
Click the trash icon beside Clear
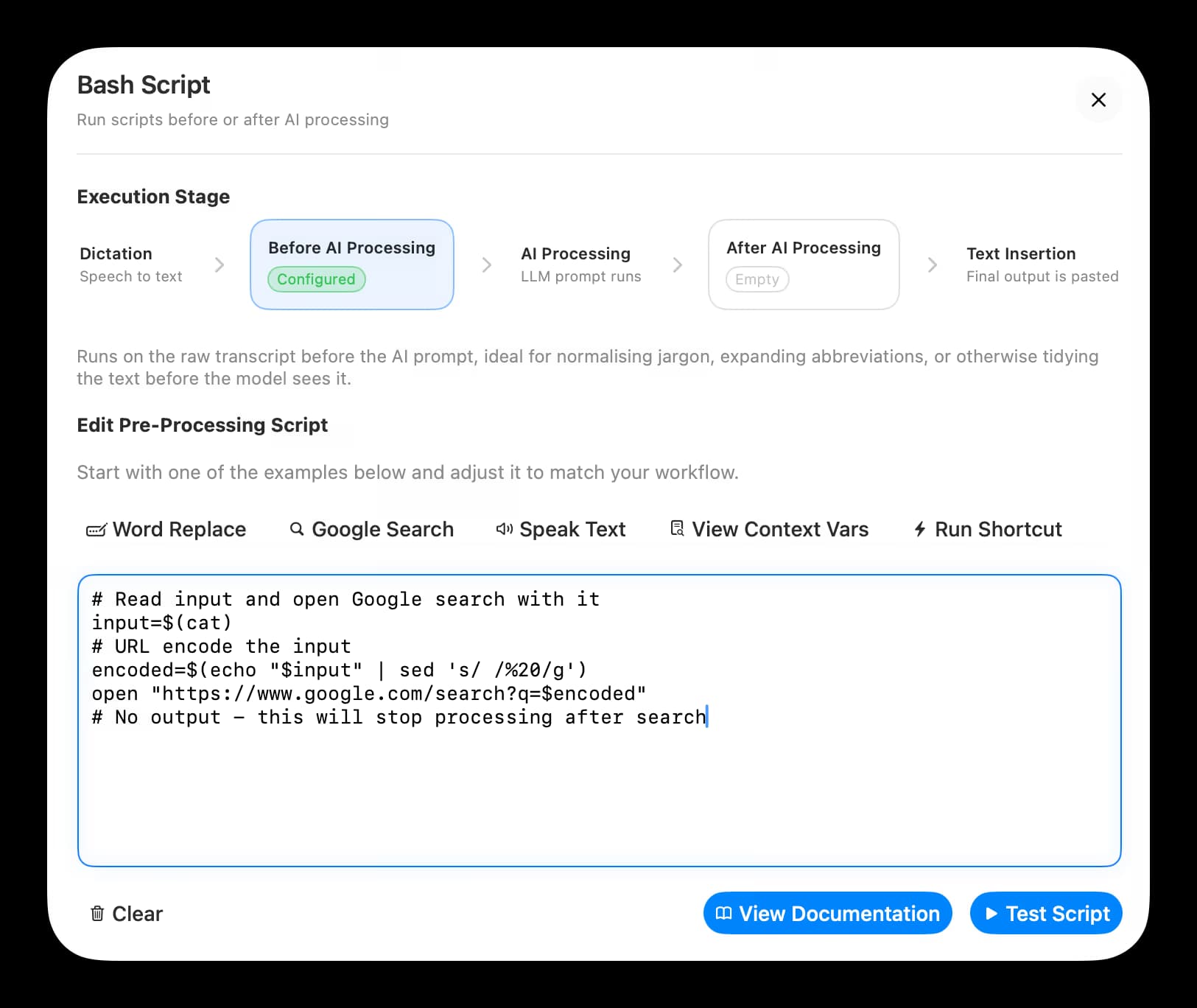tap(96, 914)
